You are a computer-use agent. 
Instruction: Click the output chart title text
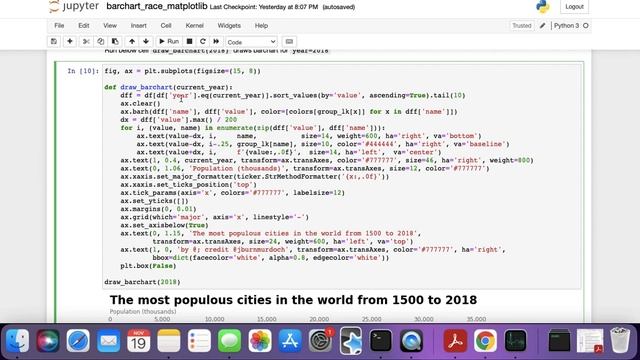pyautogui.click(x=293, y=300)
